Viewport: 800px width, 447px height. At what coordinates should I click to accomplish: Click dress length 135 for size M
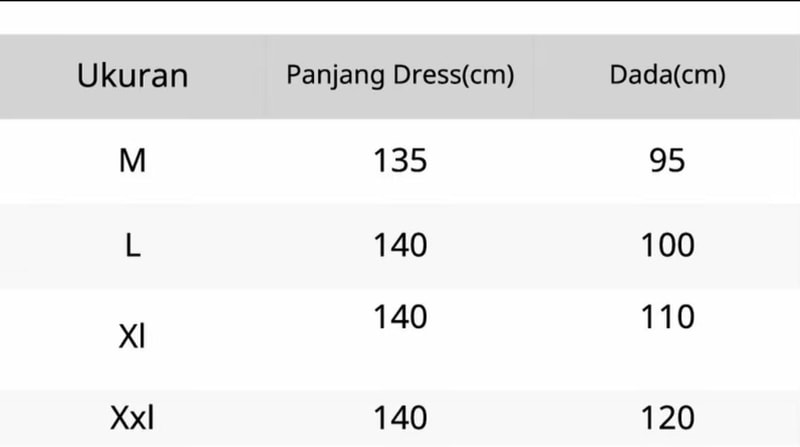point(400,160)
